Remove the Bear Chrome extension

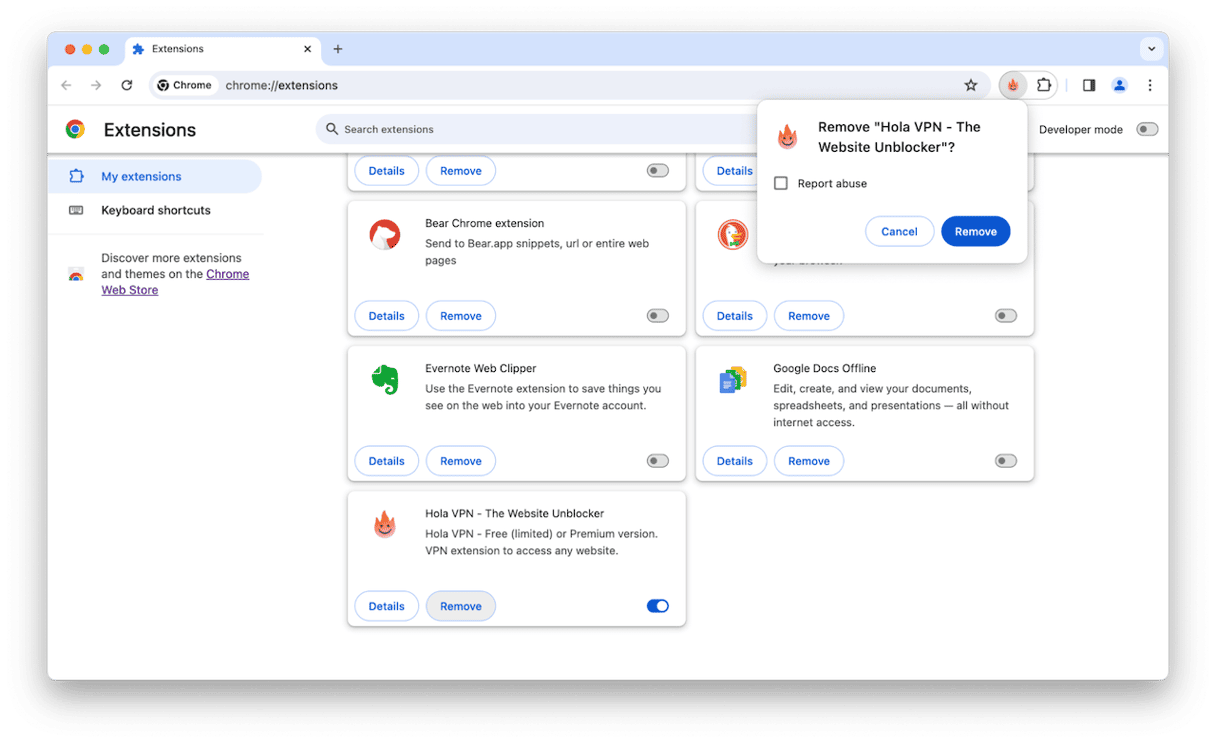pyautogui.click(x=461, y=316)
